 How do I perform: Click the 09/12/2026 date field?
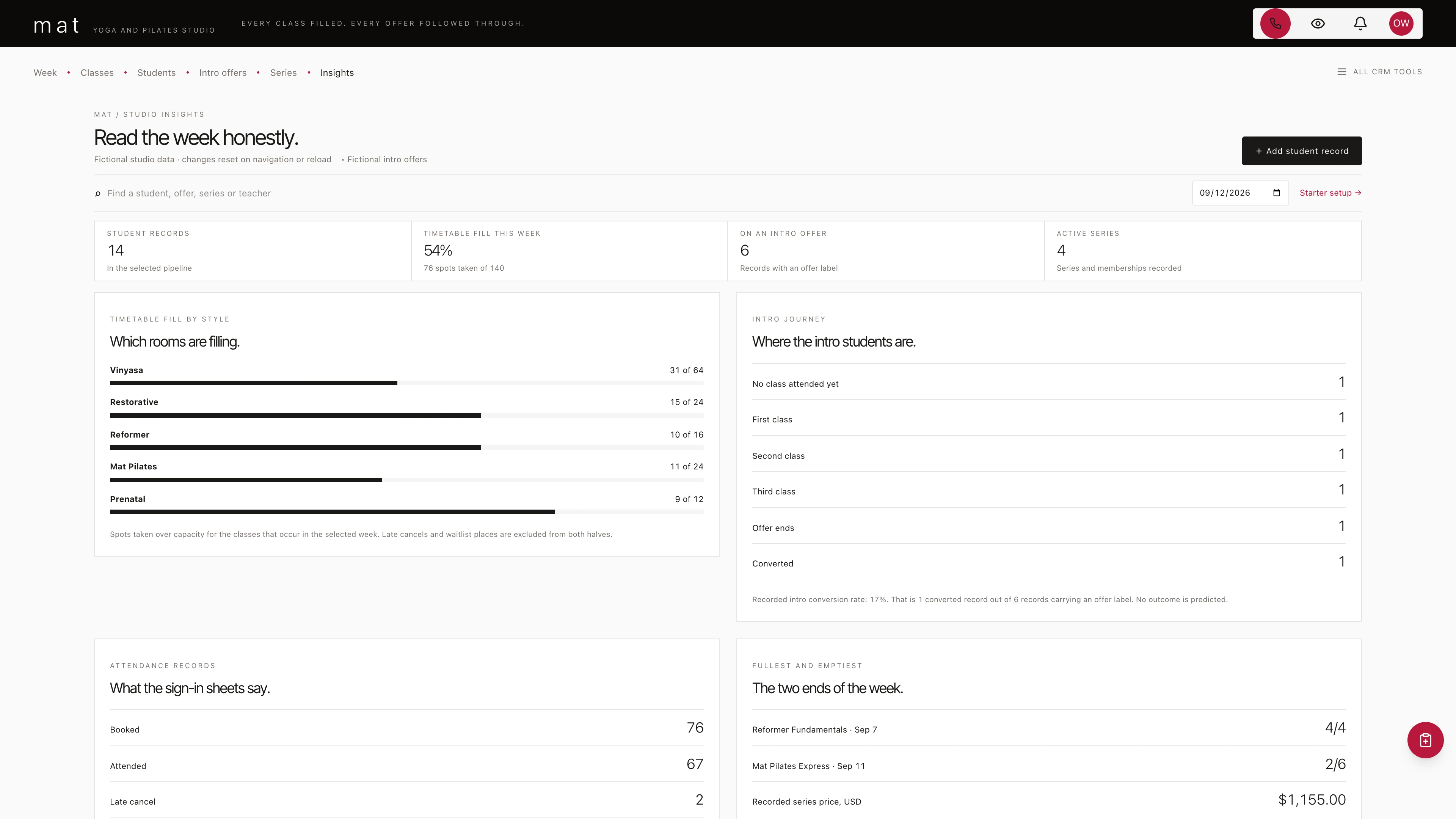click(x=1240, y=193)
